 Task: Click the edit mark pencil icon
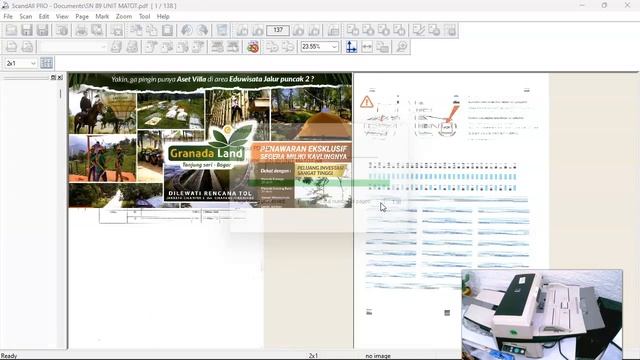419,30
